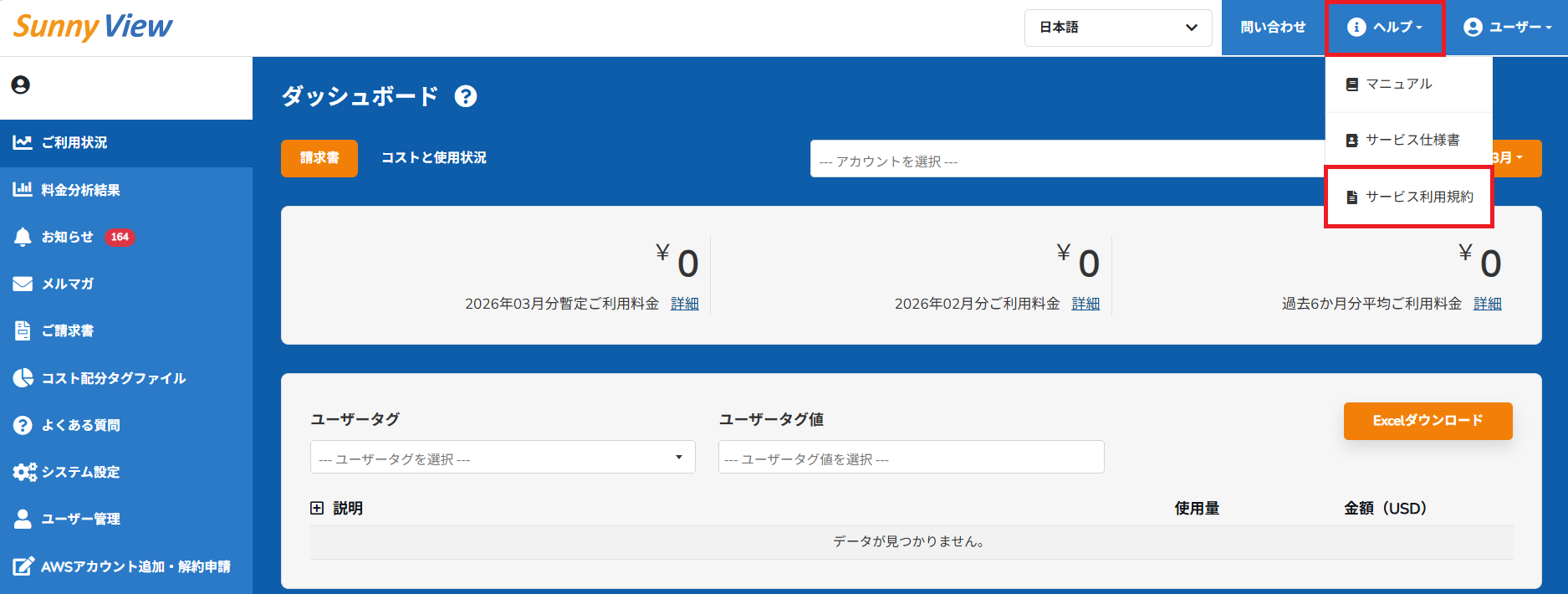Screen dimensions: 1568x594
Task: Open メルマガ envelope icon
Action: point(23,284)
